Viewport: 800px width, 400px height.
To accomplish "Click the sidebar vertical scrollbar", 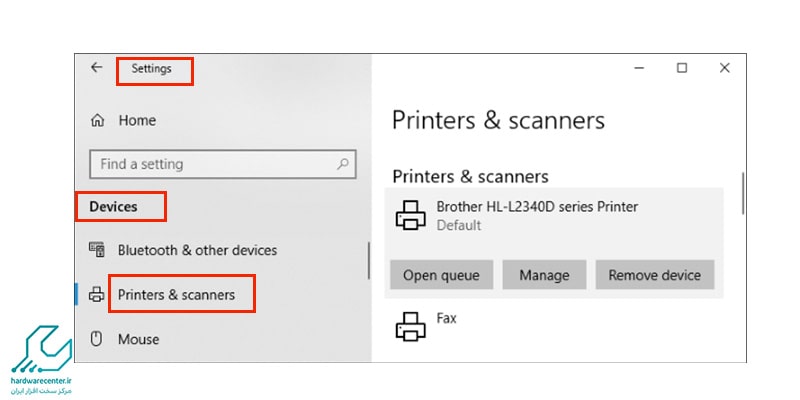I will click(x=368, y=260).
